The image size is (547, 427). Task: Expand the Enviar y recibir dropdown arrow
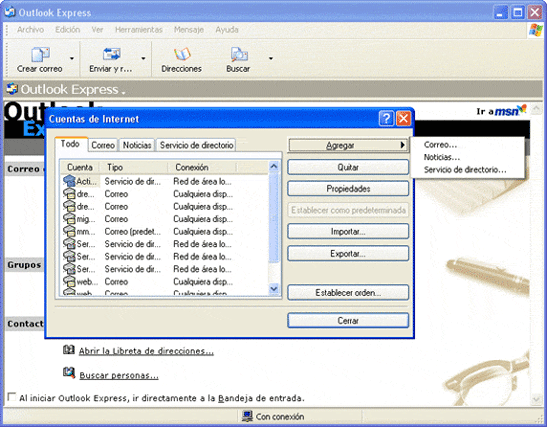click(143, 58)
